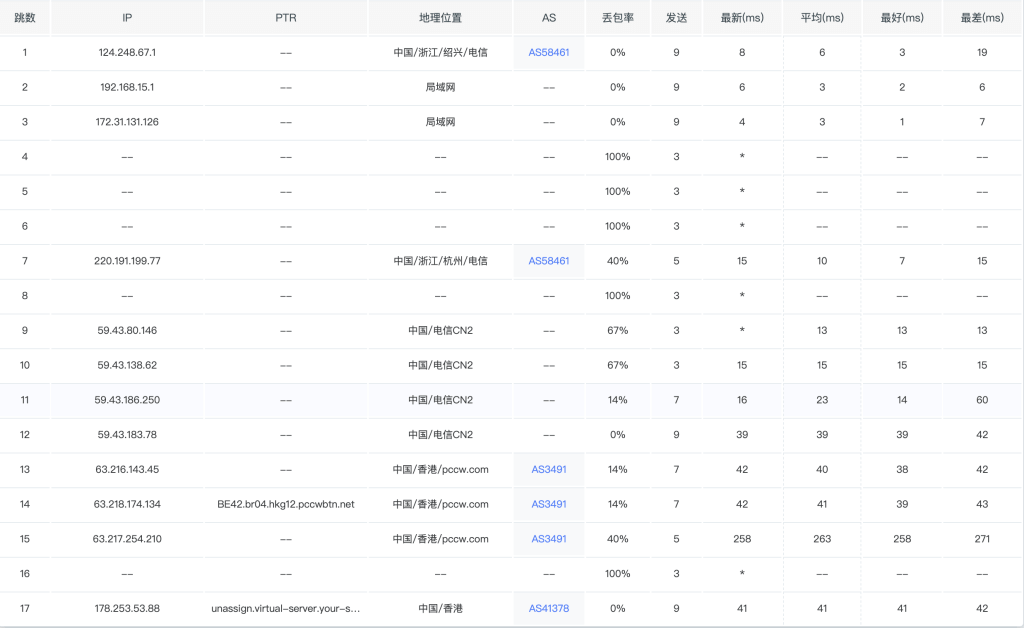
Task: Open the AS41378 link on the last hop
Action: (x=548, y=608)
